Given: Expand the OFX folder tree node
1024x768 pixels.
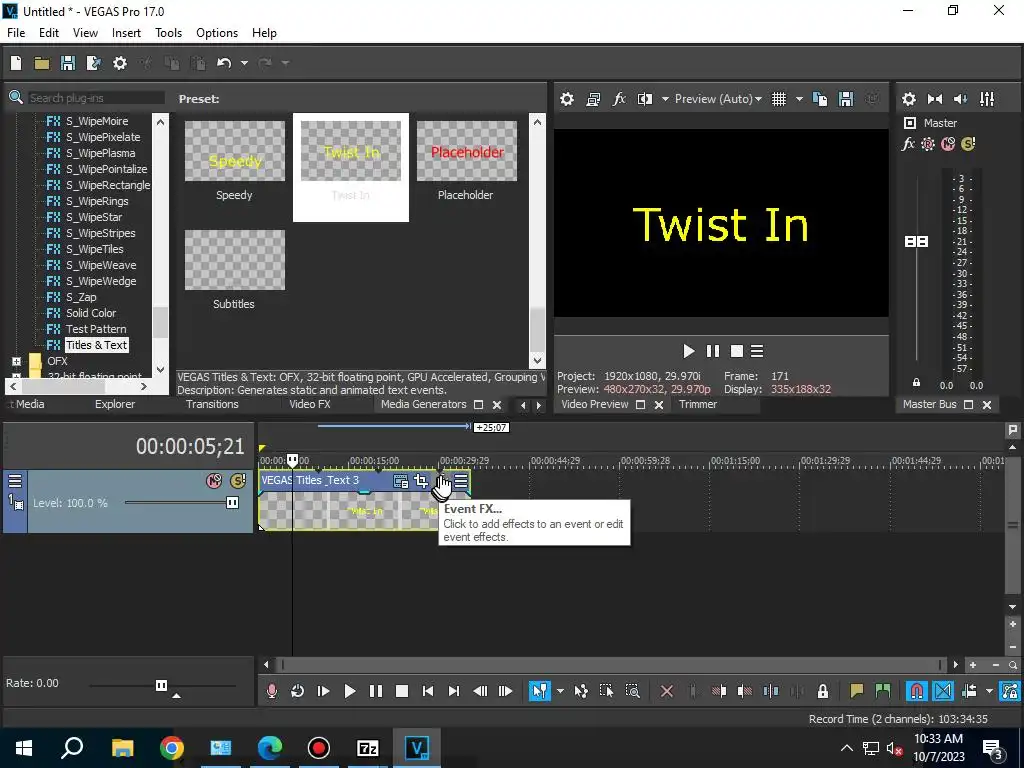Looking at the screenshot, I should click(16, 361).
